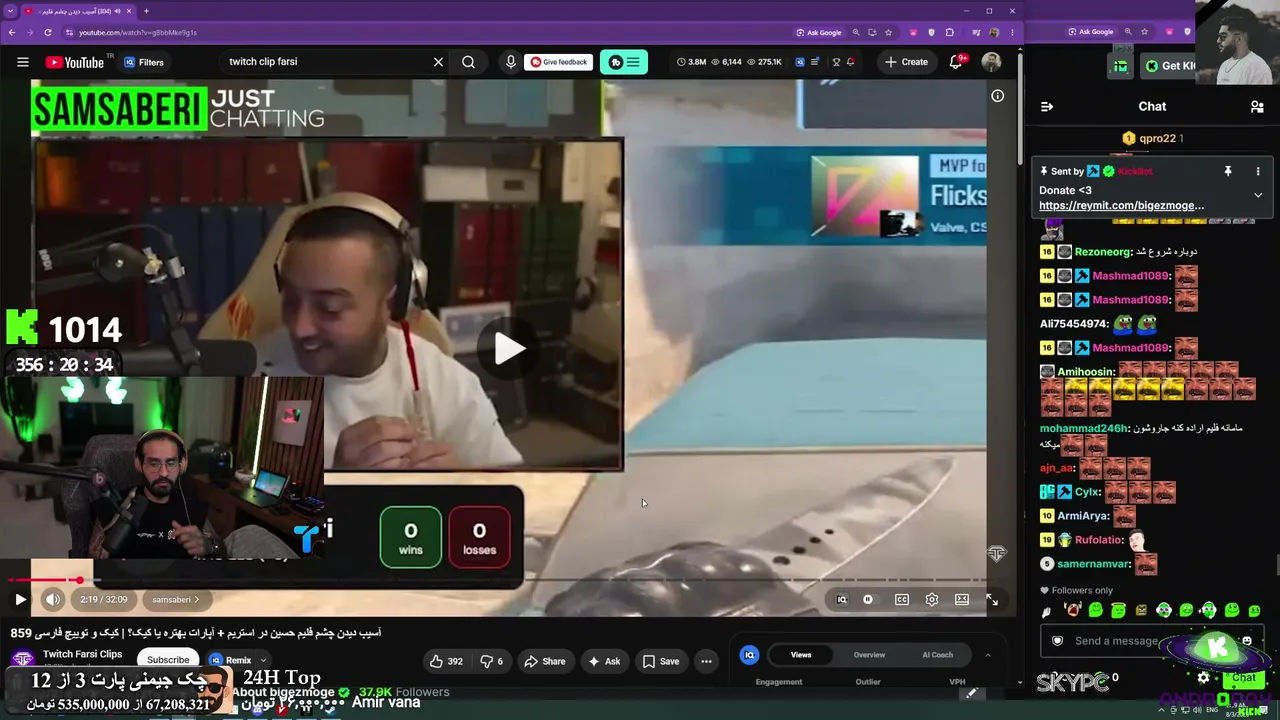
Task: Select the Views tab in vidIQ panel
Action: [801, 655]
